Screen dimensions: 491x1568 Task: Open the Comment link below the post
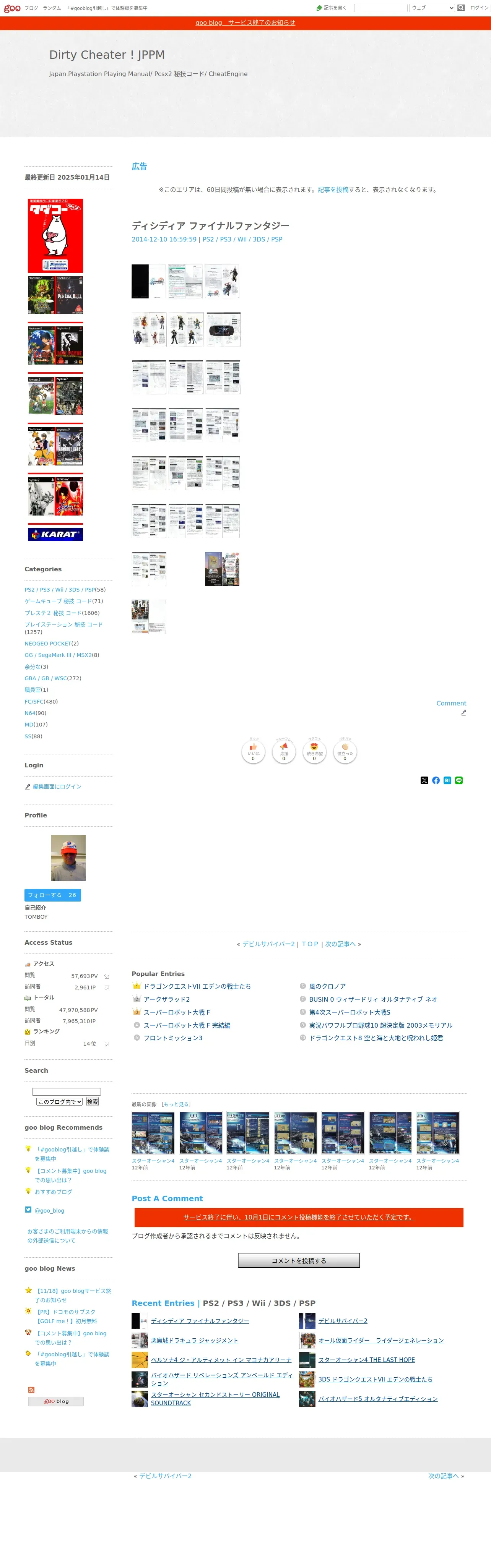tap(451, 703)
